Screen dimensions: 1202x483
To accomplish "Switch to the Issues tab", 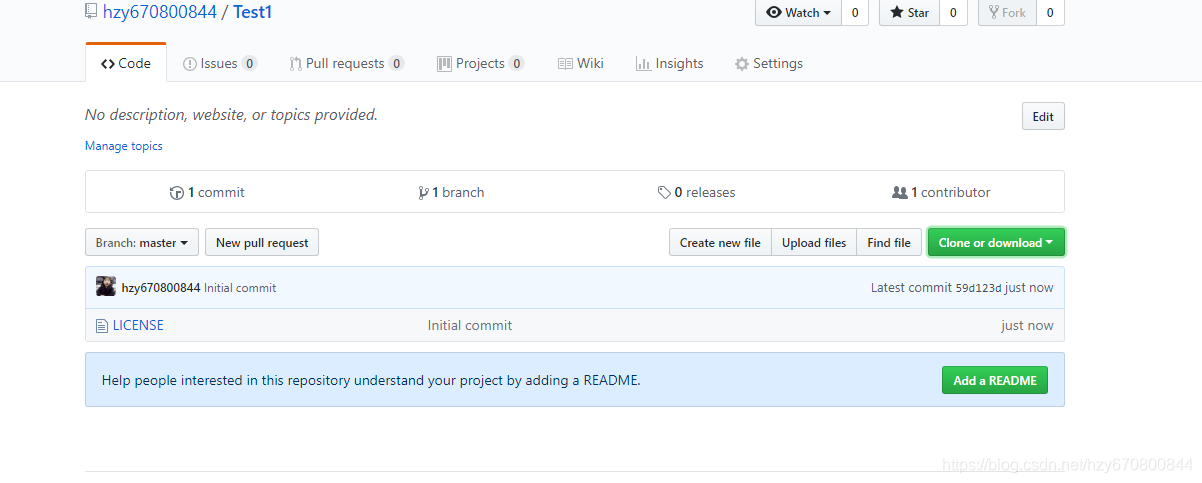I will point(220,63).
